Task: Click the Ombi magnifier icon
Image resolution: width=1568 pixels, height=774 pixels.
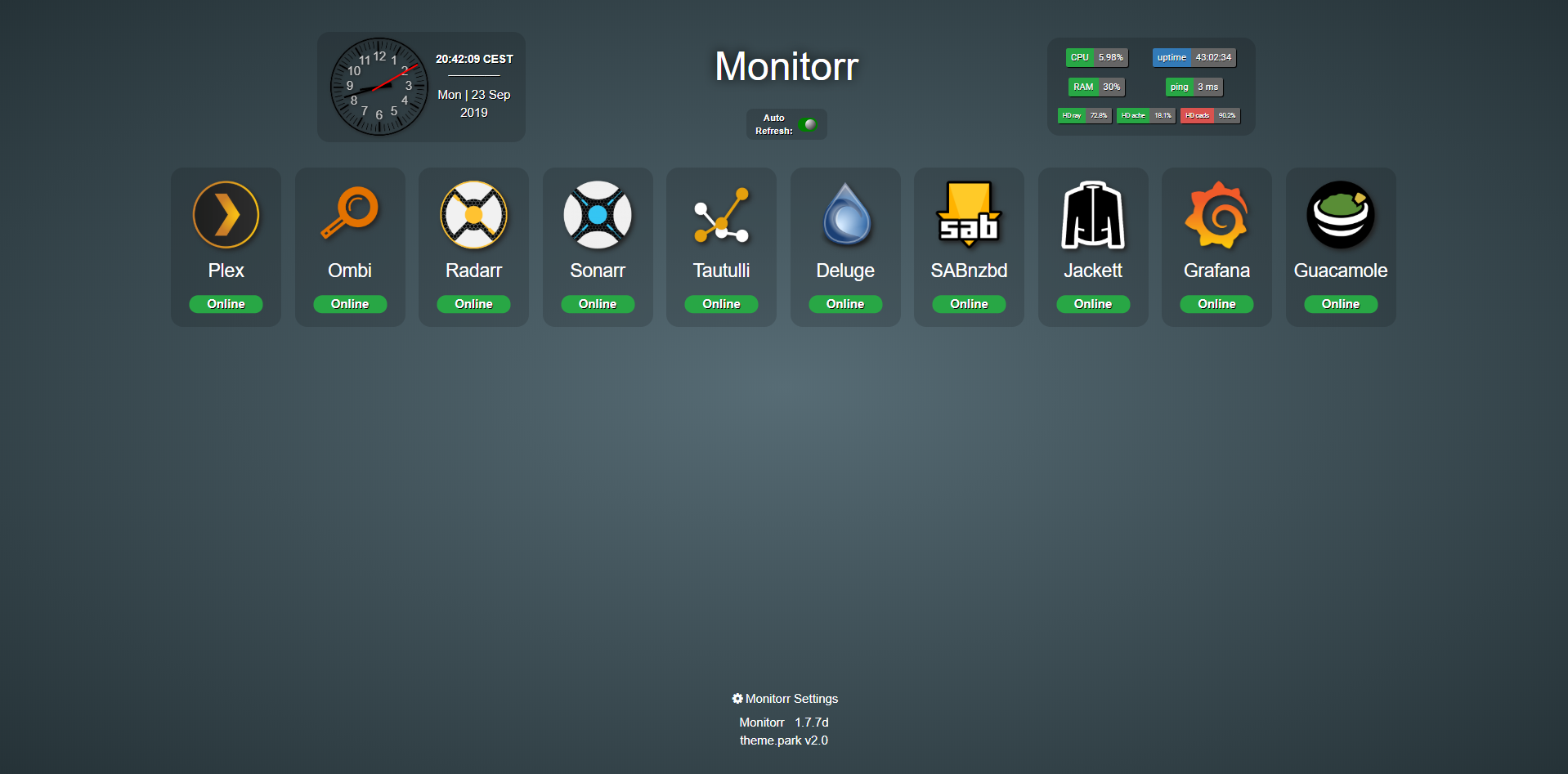Action: coord(350,213)
